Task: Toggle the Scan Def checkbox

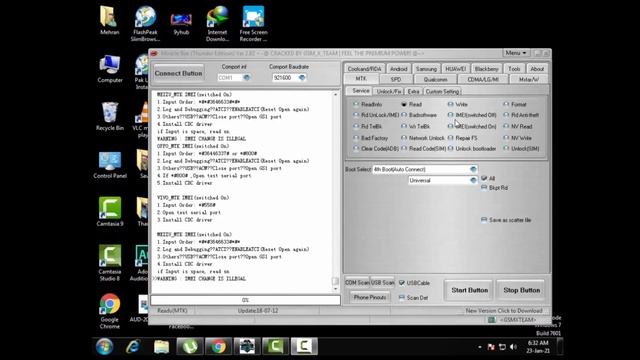Action: (x=402, y=298)
